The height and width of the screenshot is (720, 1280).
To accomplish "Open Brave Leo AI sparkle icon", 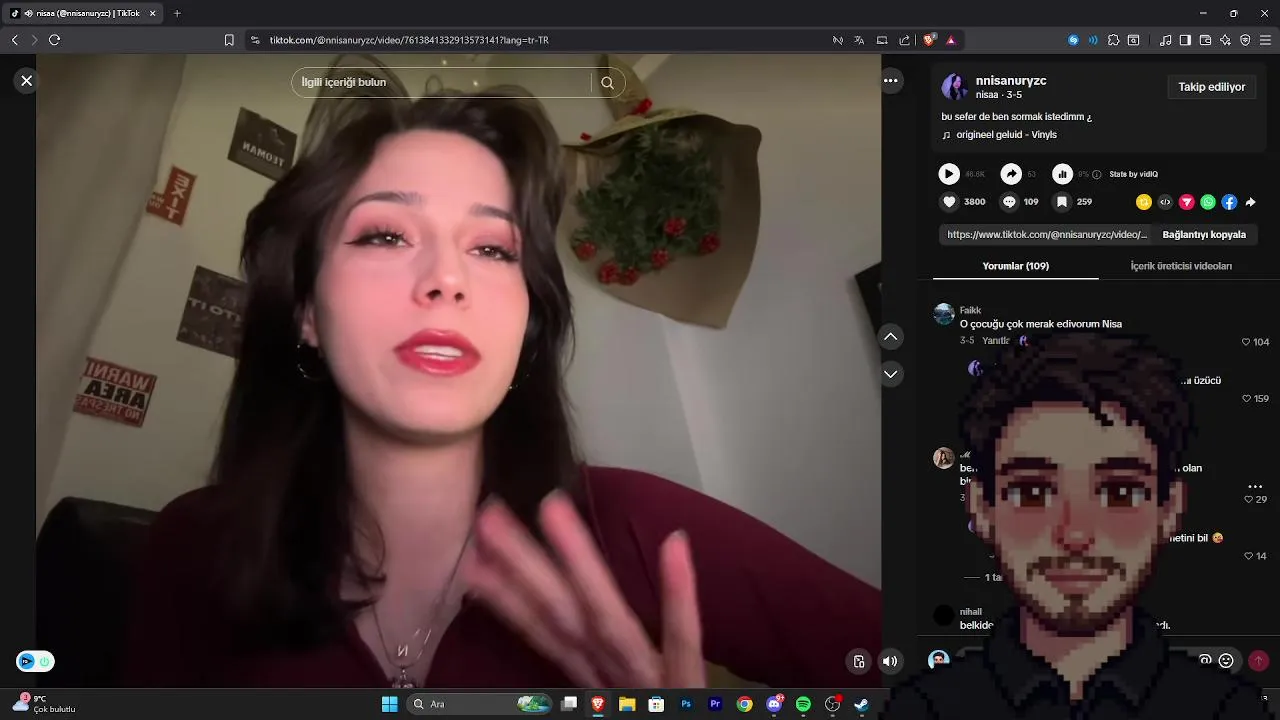I will point(1225,40).
